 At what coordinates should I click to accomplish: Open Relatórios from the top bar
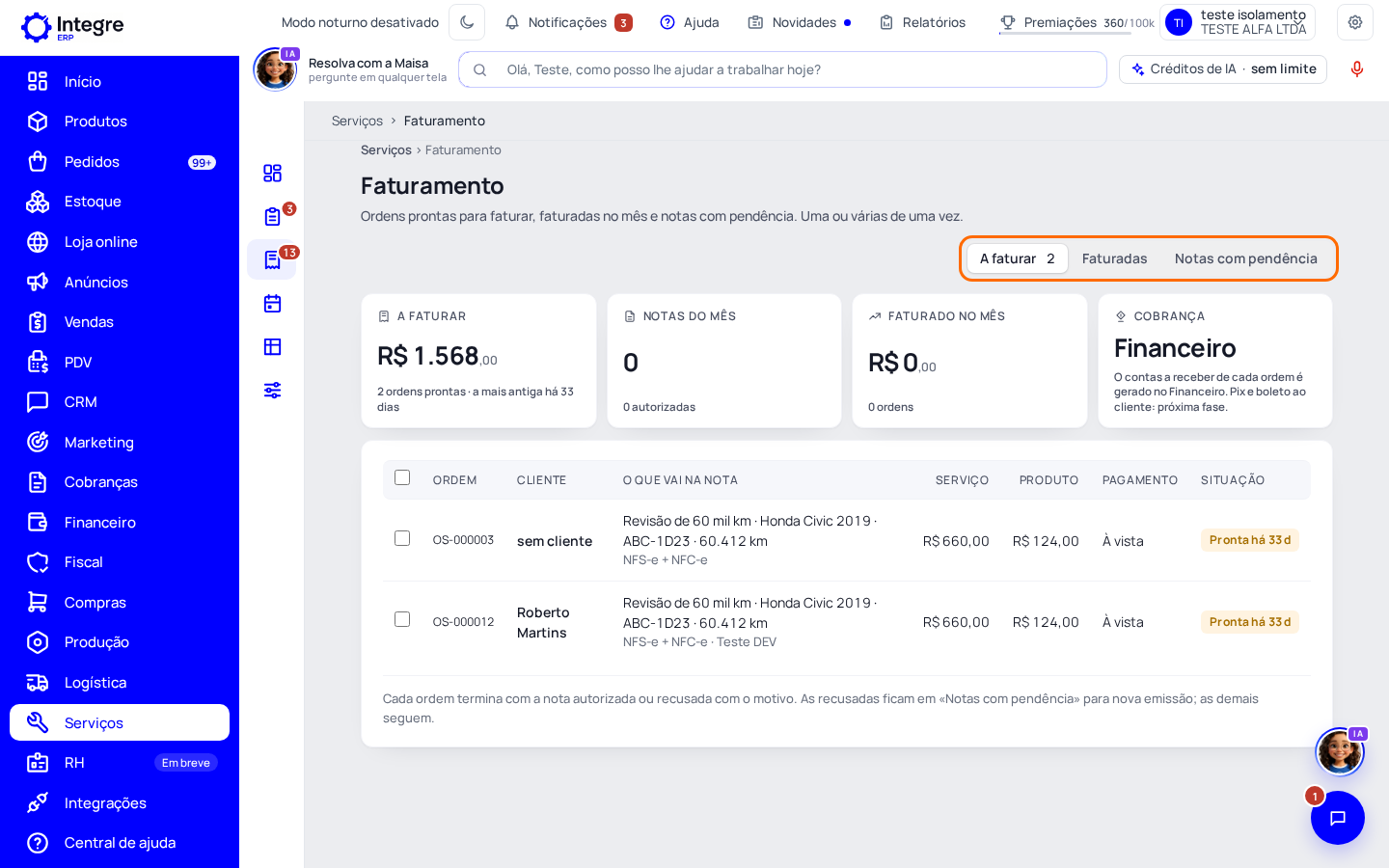(x=922, y=22)
